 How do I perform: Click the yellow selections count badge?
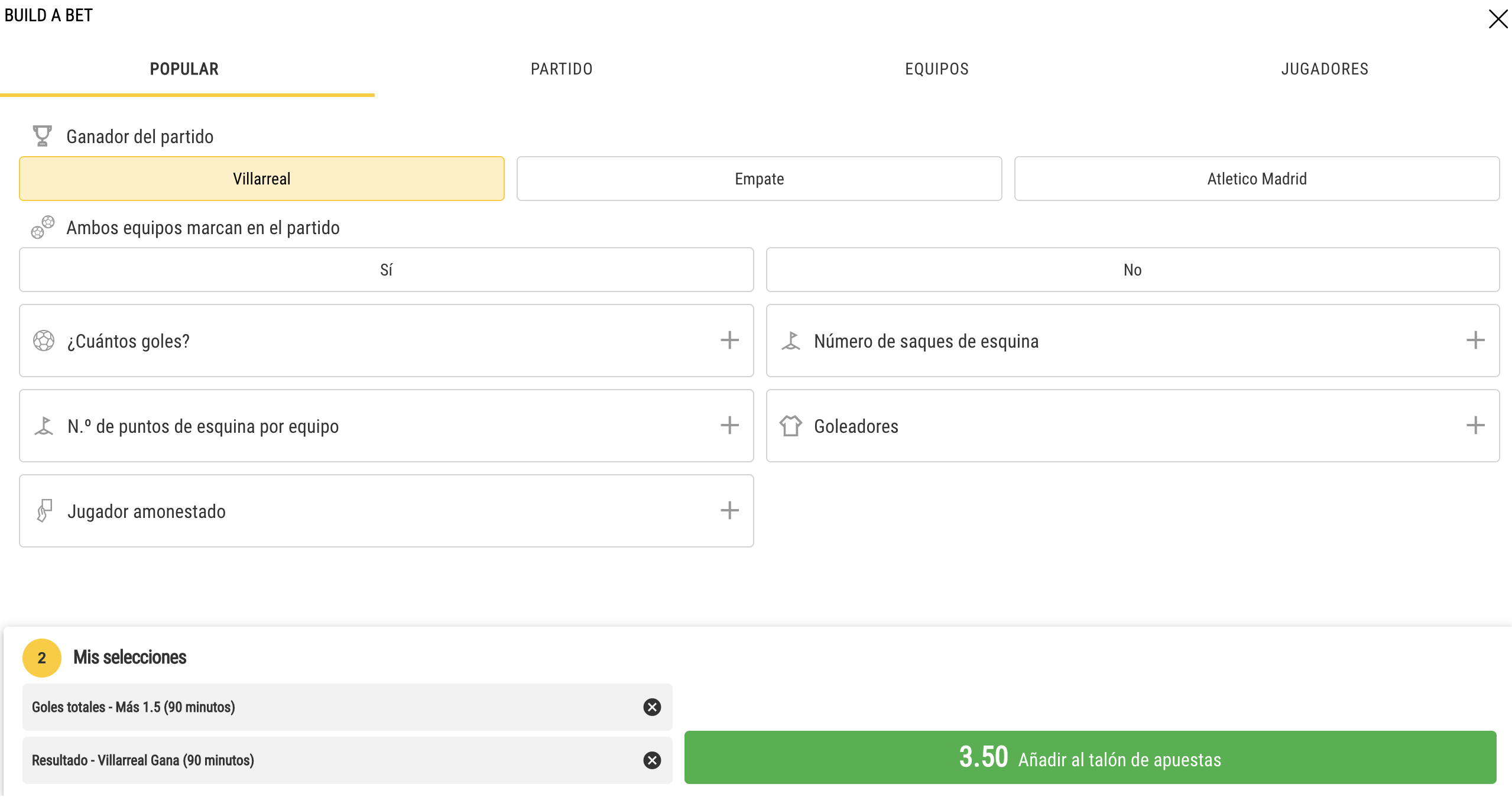42,657
